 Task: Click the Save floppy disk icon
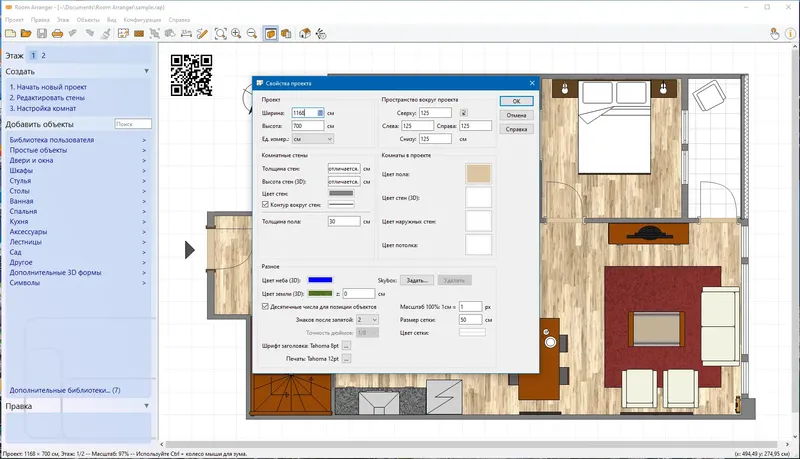point(42,34)
